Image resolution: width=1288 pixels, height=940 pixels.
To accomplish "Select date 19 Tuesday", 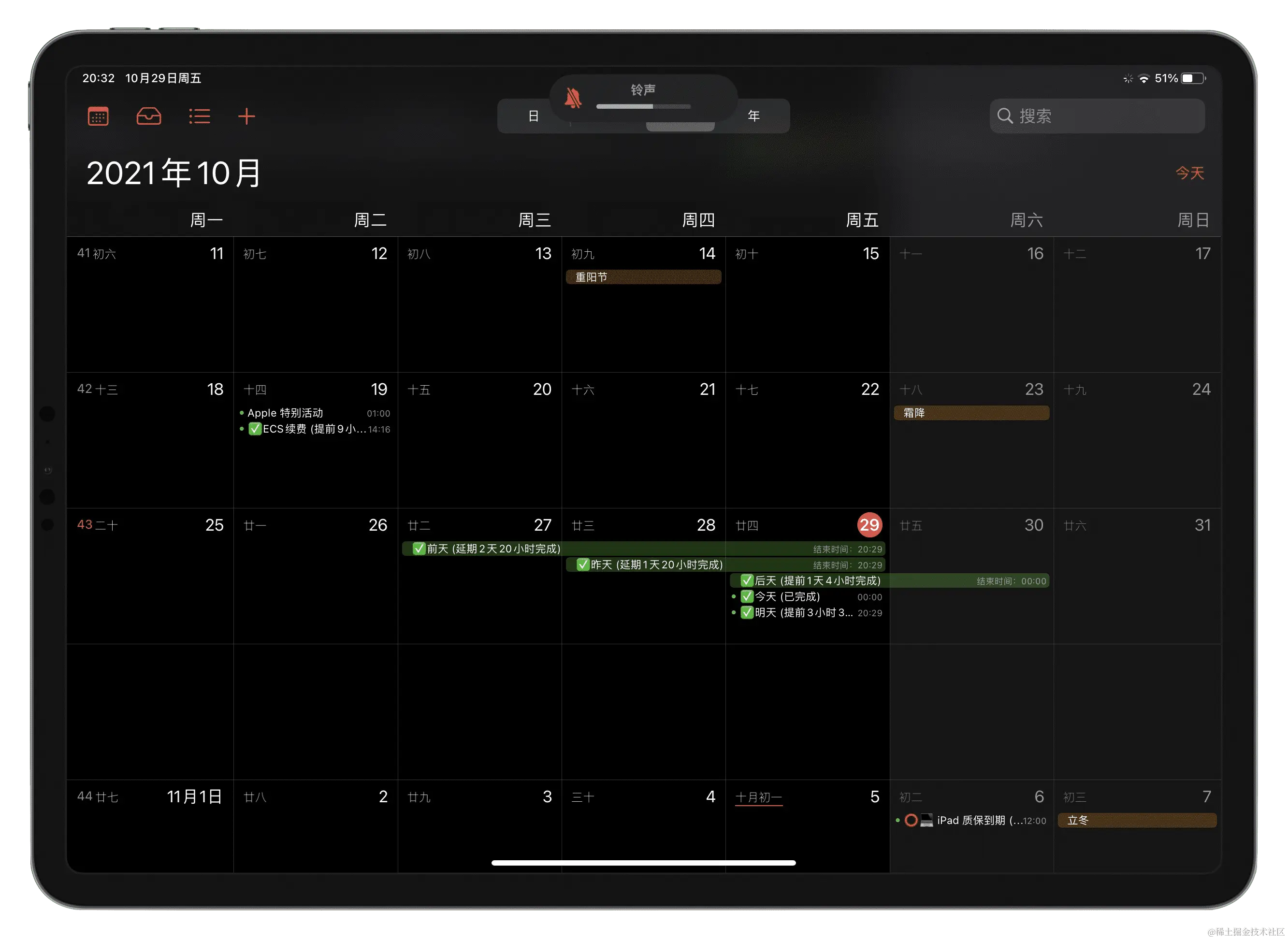I will 379,389.
